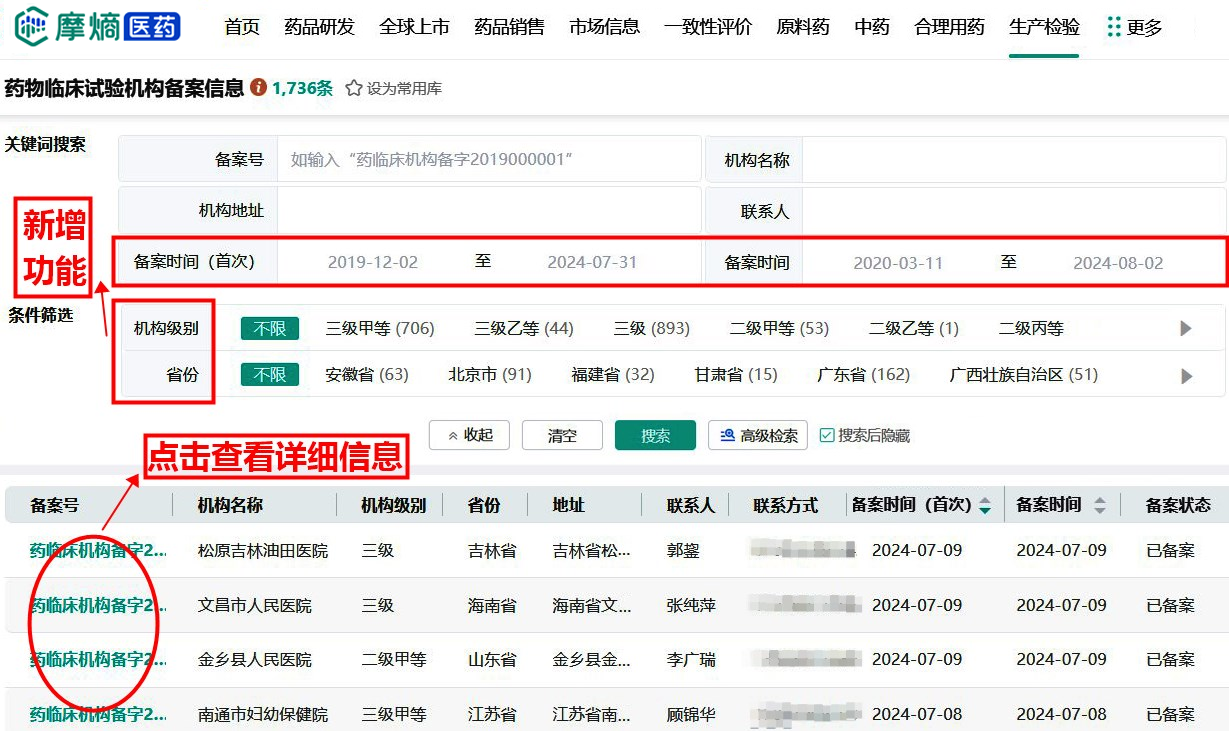Filter by 二级丙等 level
Image resolution: width=1229 pixels, height=731 pixels.
[1031, 328]
